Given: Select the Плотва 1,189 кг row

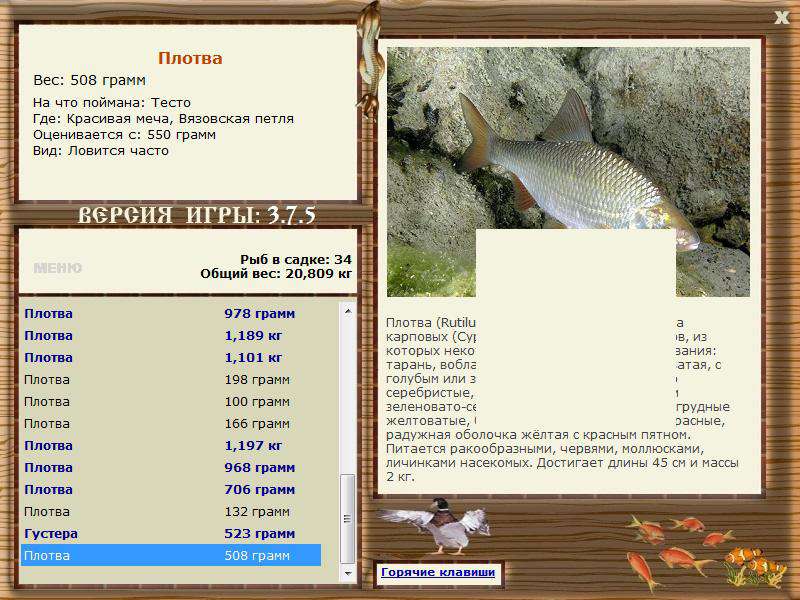Looking at the screenshot, I should pos(171,335).
